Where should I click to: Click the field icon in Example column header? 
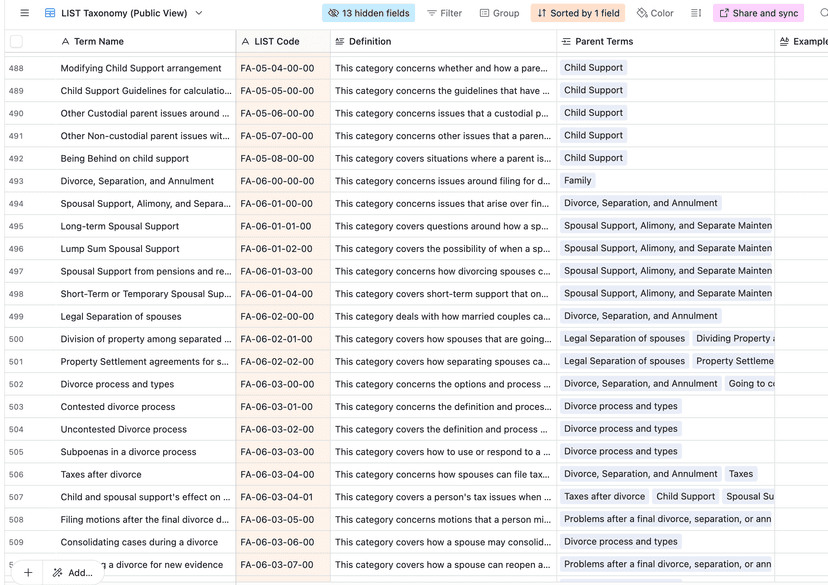coord(786,41)
